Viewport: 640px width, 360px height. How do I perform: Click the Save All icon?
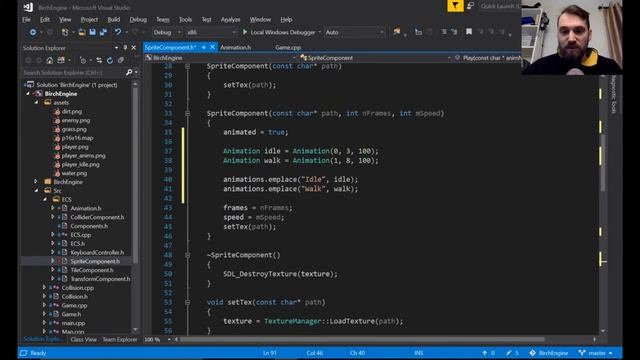tap(103, 32)
